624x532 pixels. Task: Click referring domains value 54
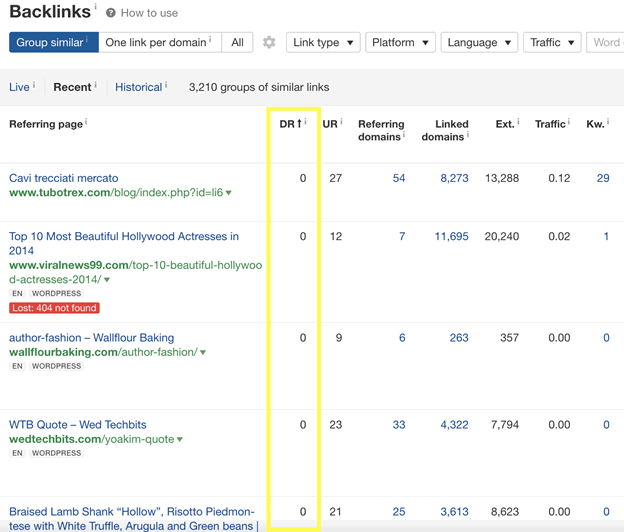[x=399, y=178]
